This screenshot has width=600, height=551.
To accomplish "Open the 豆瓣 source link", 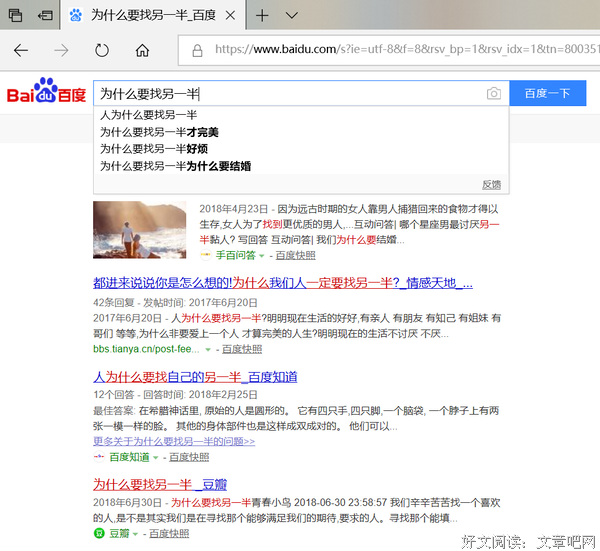I will (119, 533).
